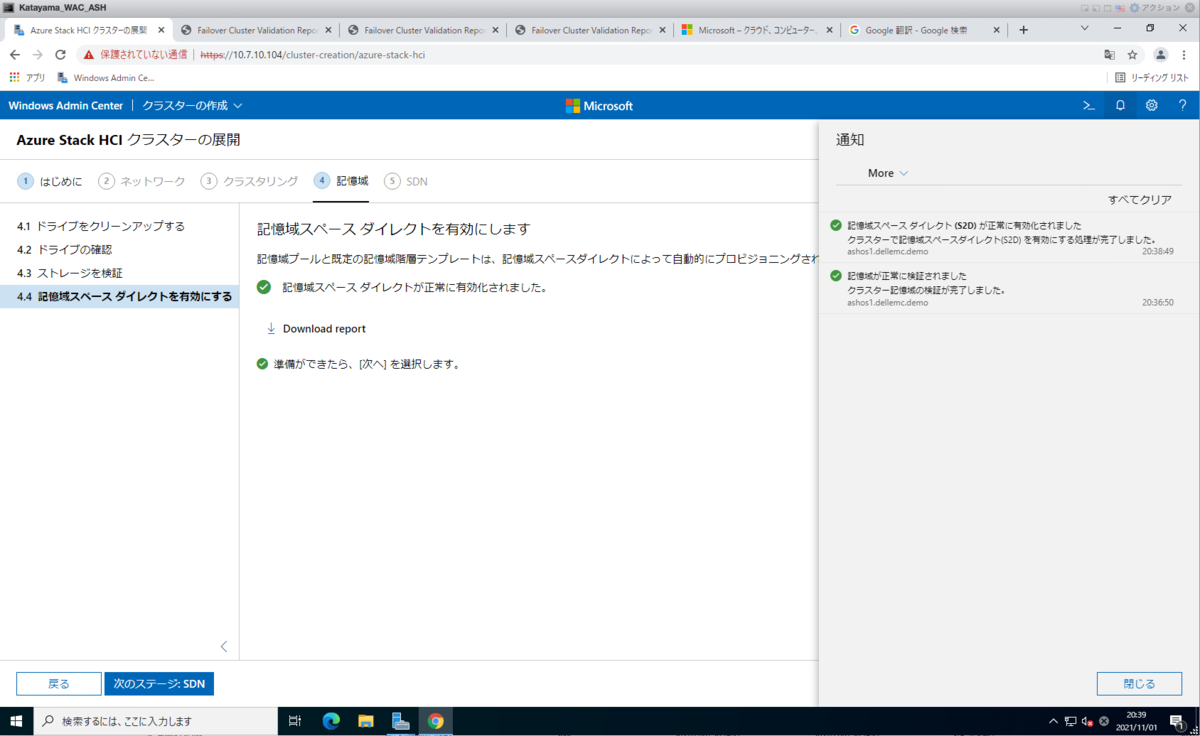Download the S2D report

point(316,328)
